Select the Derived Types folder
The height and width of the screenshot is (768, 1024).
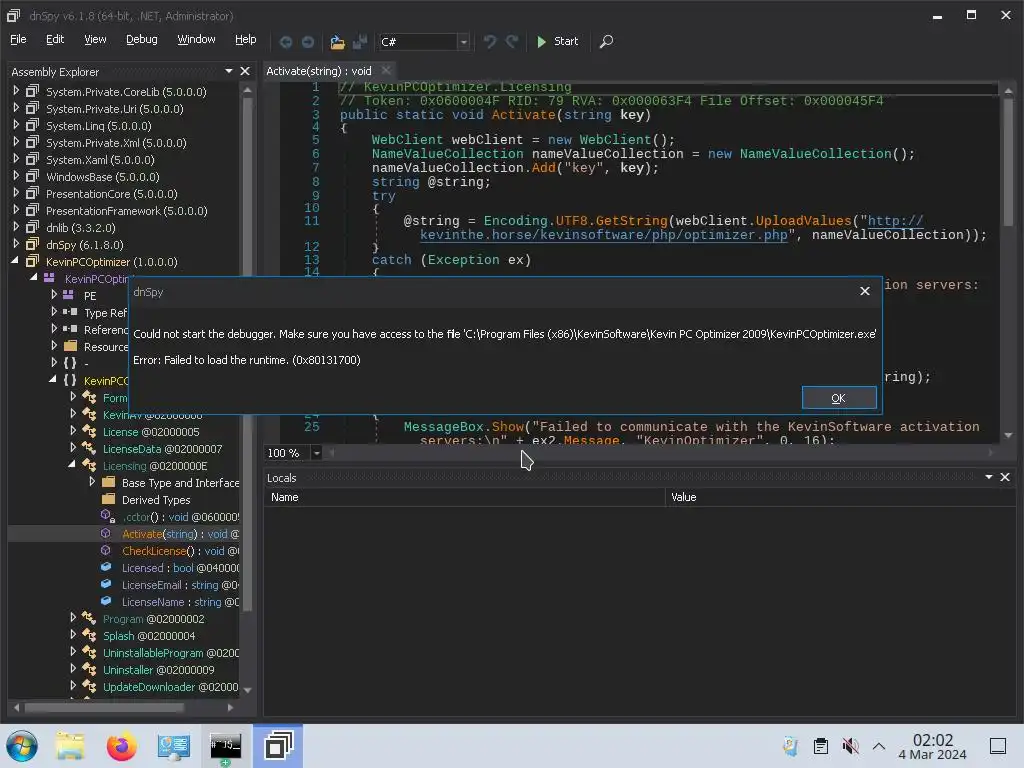click(156, 500)
